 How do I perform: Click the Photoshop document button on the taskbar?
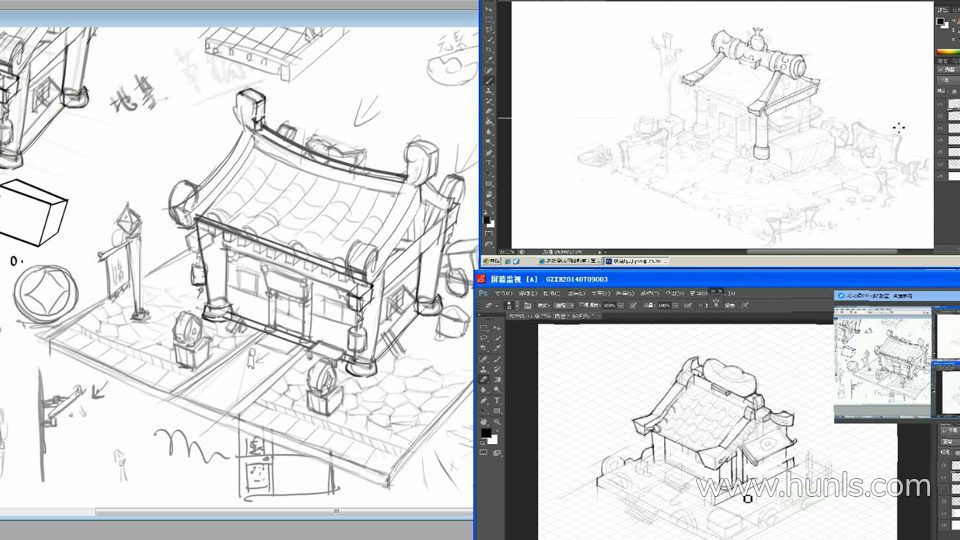click(x=635, y=261)
